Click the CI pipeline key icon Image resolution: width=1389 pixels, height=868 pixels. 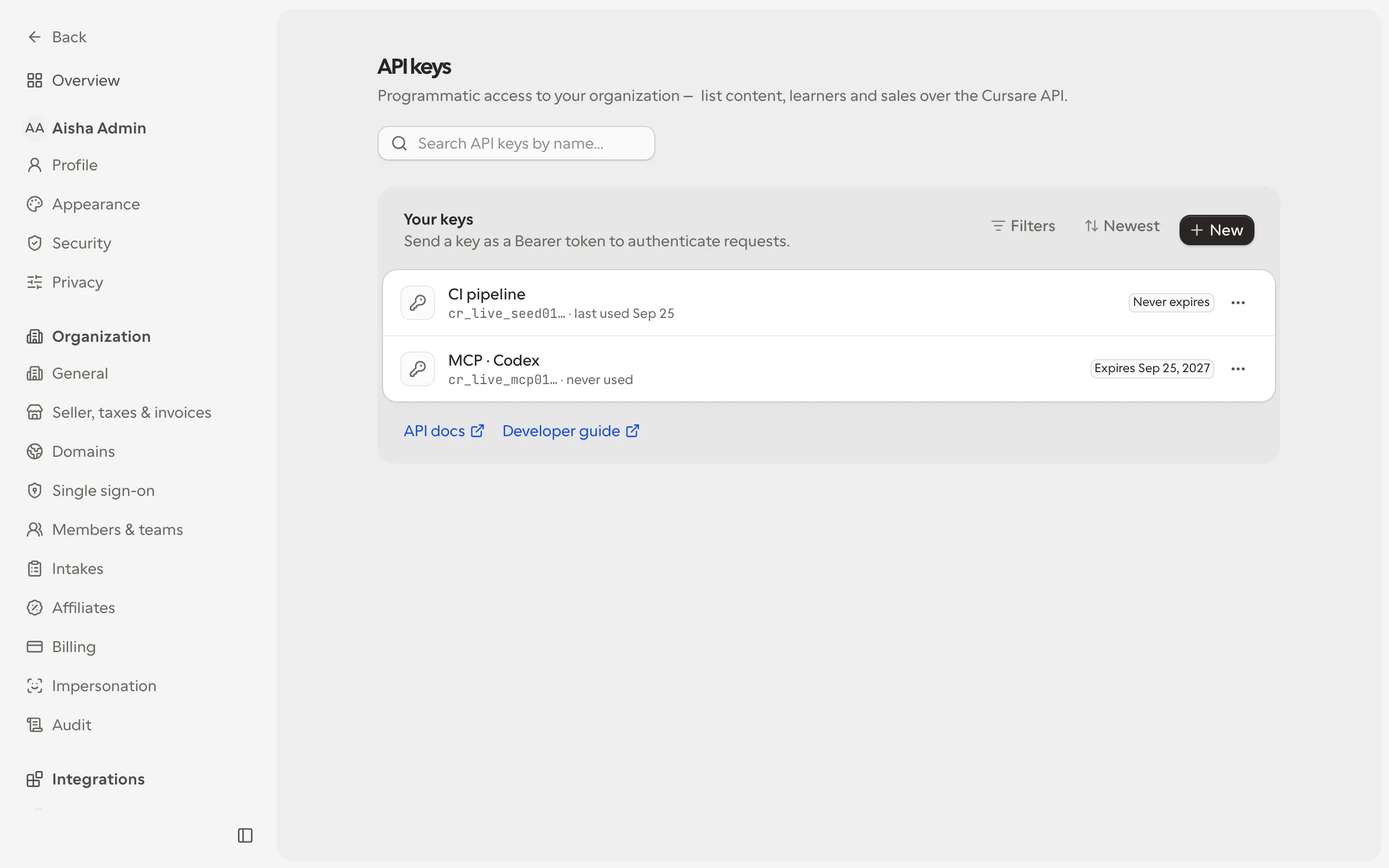[x=418, y=303]
